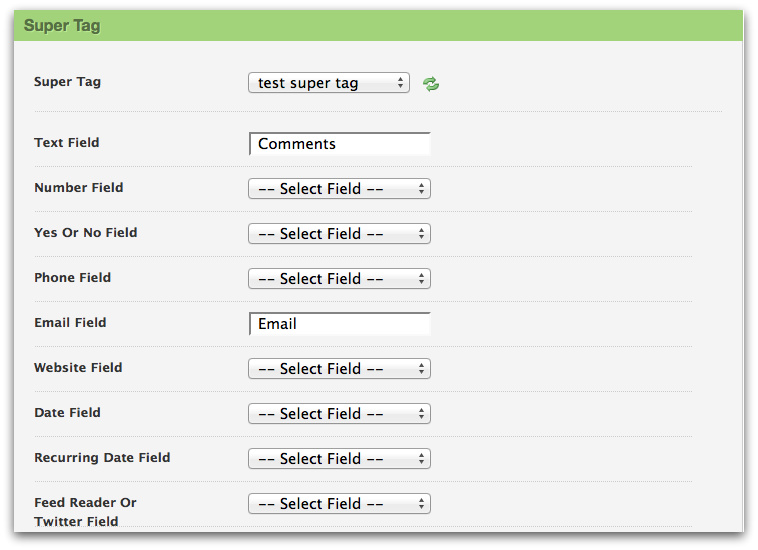Image resolution: width=758 pixels, height=550 pixels.
Task: Click the green refresh icon beside Super Tag
Action: tap(431, 84)
